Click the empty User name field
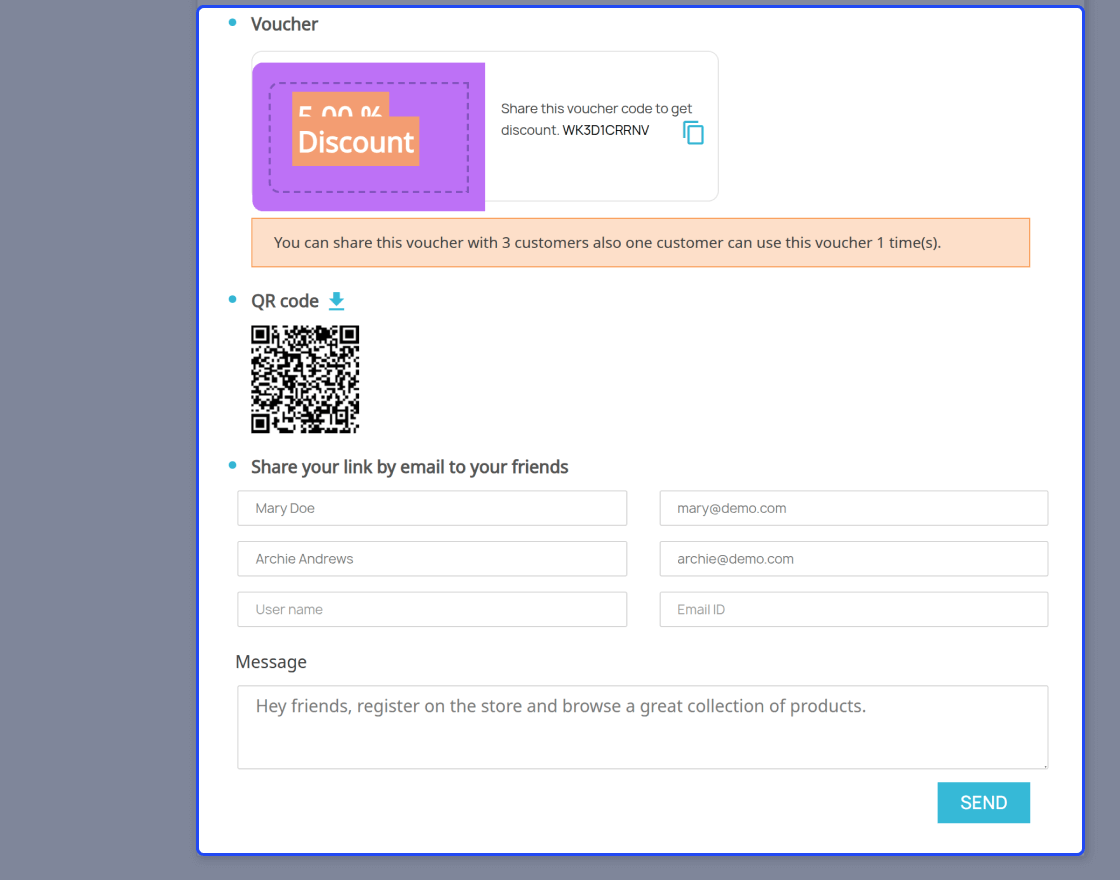The height and width of the screenshot is (880, 1120). 432,609
